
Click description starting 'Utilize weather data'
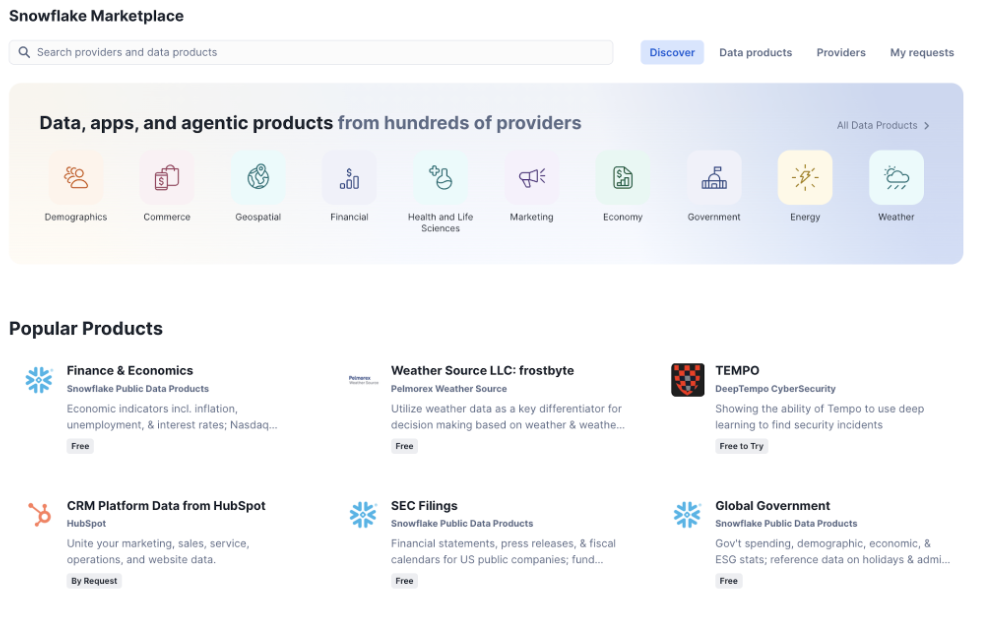coord(507,416)
